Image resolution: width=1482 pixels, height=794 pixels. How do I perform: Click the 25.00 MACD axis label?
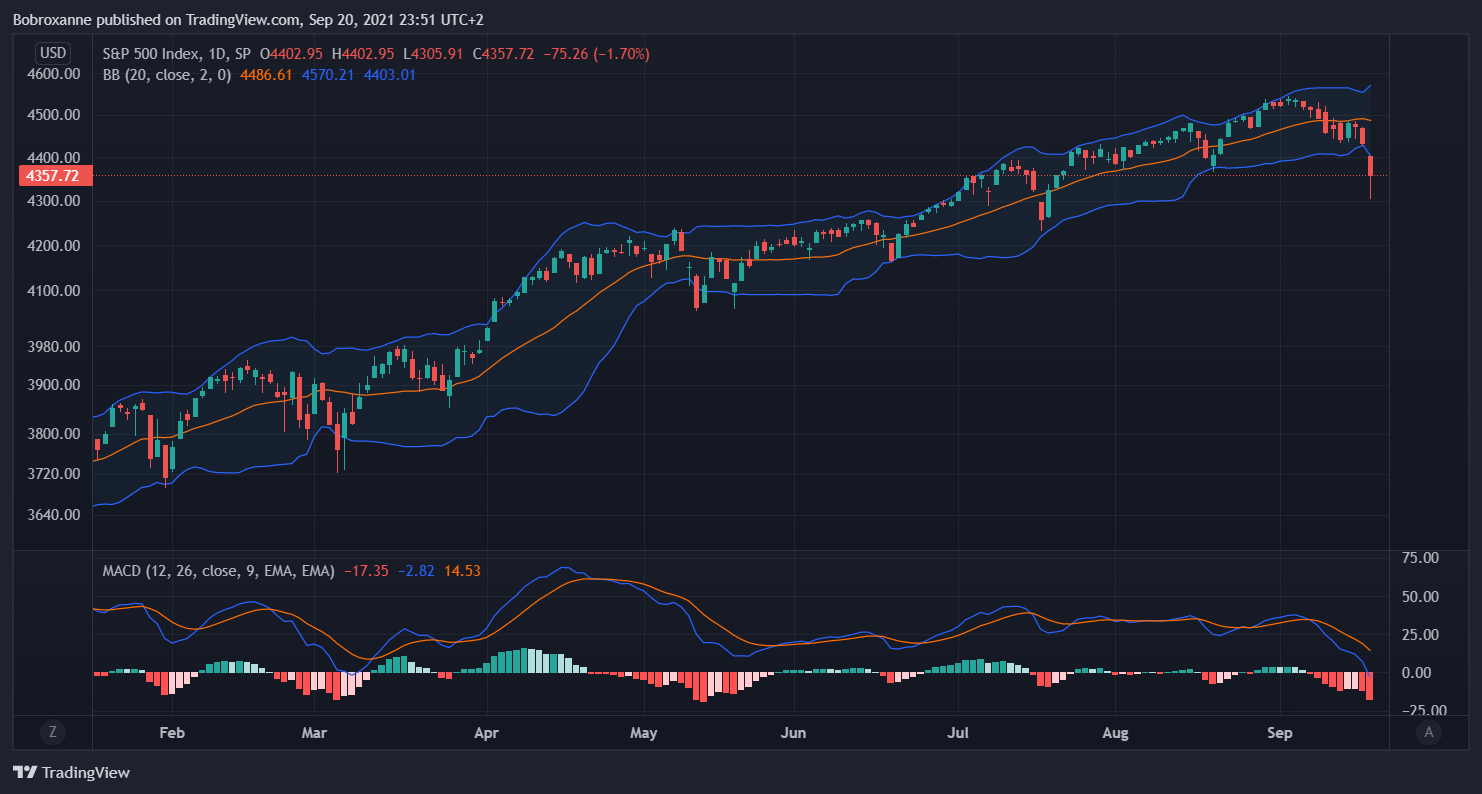(x=1421, y=635)
